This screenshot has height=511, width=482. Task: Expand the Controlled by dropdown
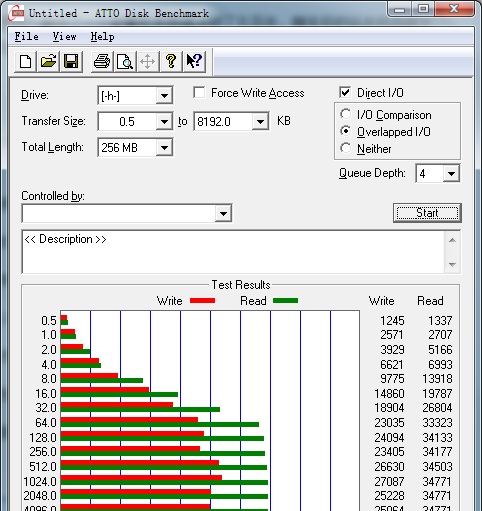pyautogui.click(x=223, y=213)
